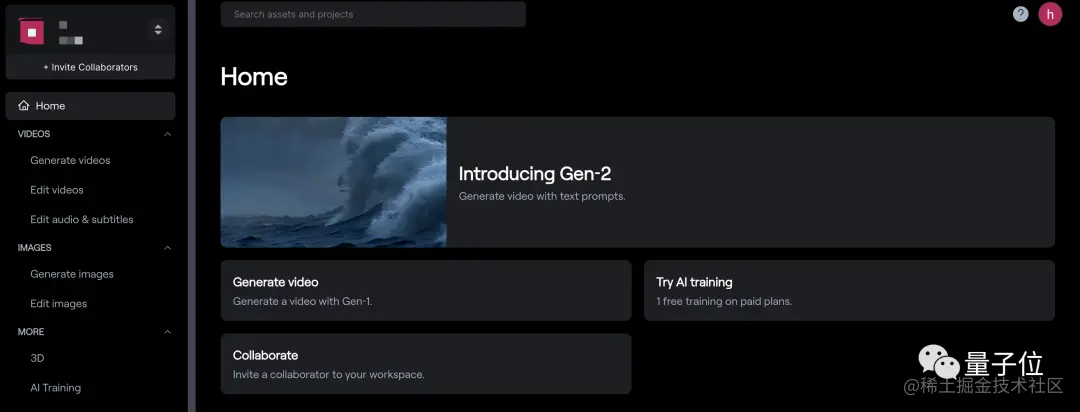The height and width of the screenshot is (412, 1080).
Task: Open the help question mark icon
Action: pyautogui.click(x=1021, y=14)
